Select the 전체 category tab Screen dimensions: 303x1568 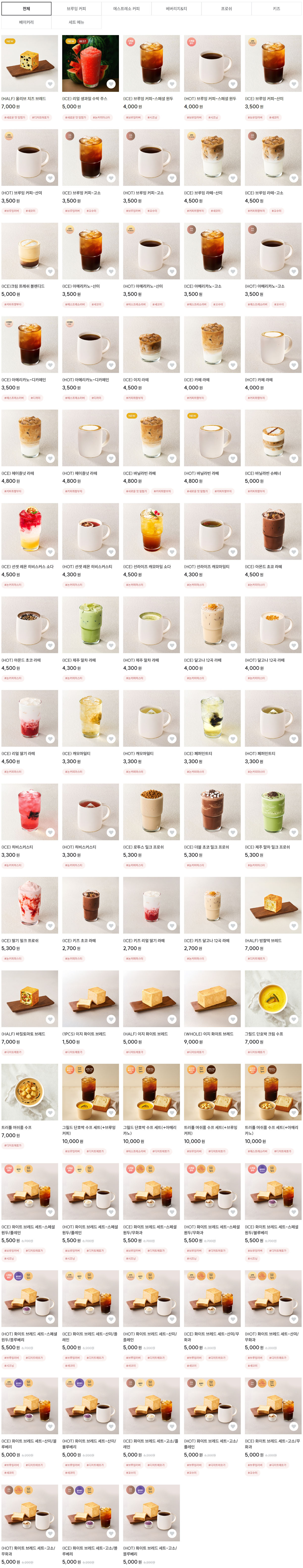(26, 9)
